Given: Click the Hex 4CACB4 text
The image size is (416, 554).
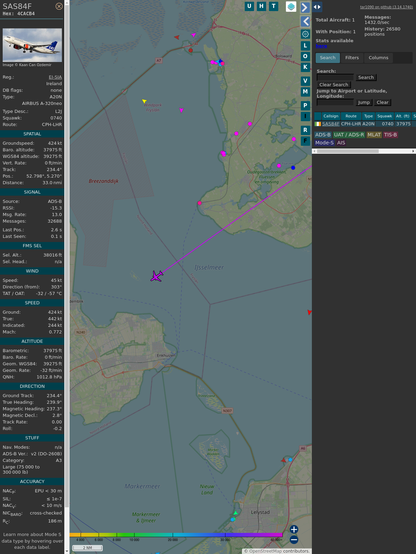Looking at the screenshot, I should click(19, 14).
